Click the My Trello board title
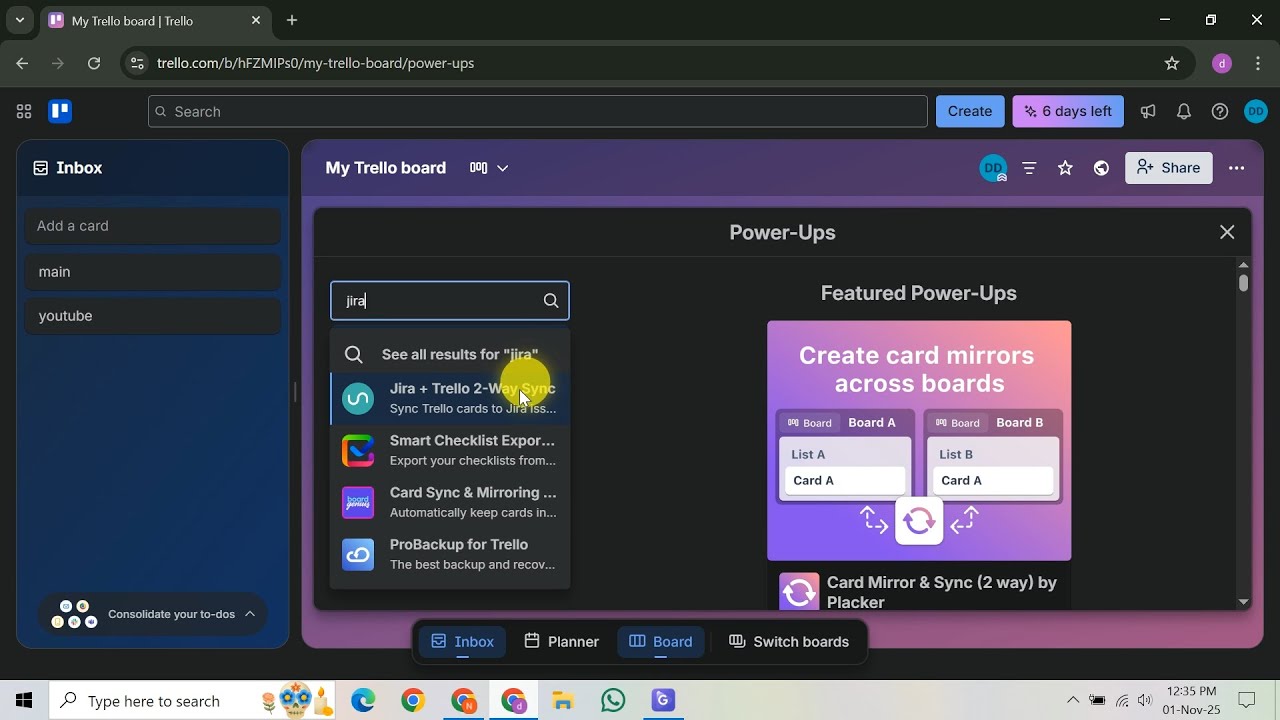Image resolution: width=1280 pixels, height=720 pixels. pos(386,168)
